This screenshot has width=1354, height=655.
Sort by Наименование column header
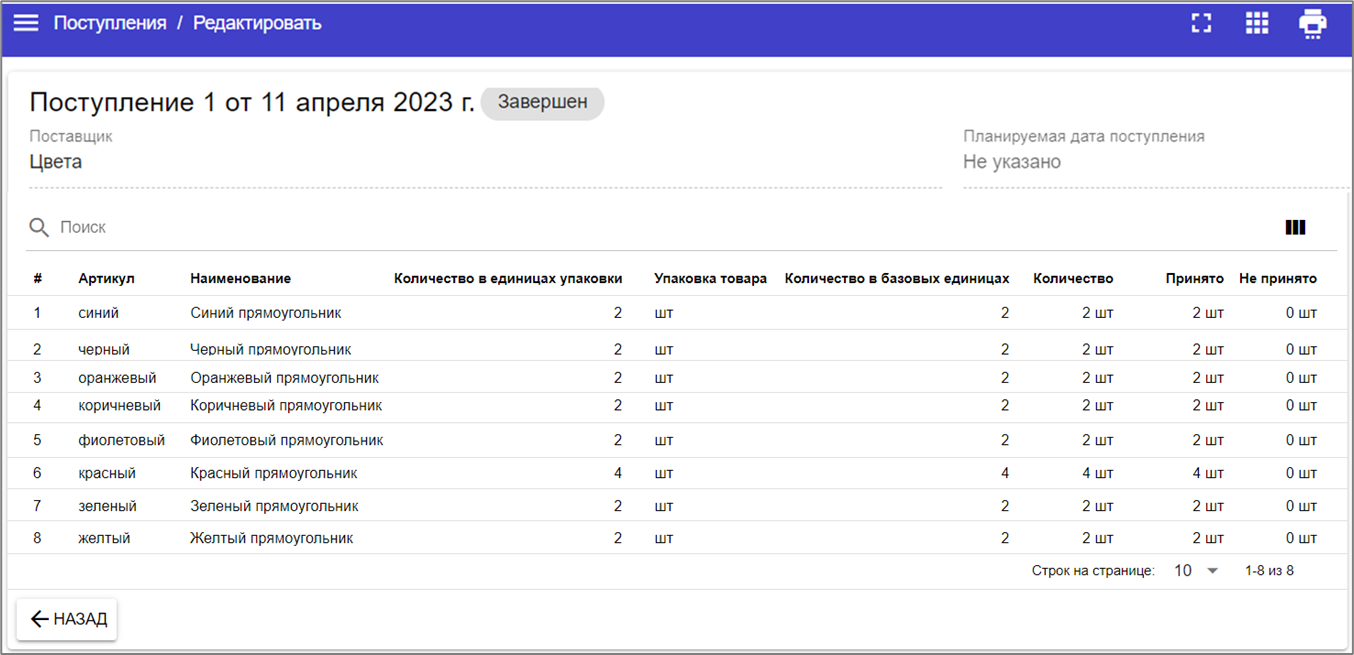coord(240,279)
